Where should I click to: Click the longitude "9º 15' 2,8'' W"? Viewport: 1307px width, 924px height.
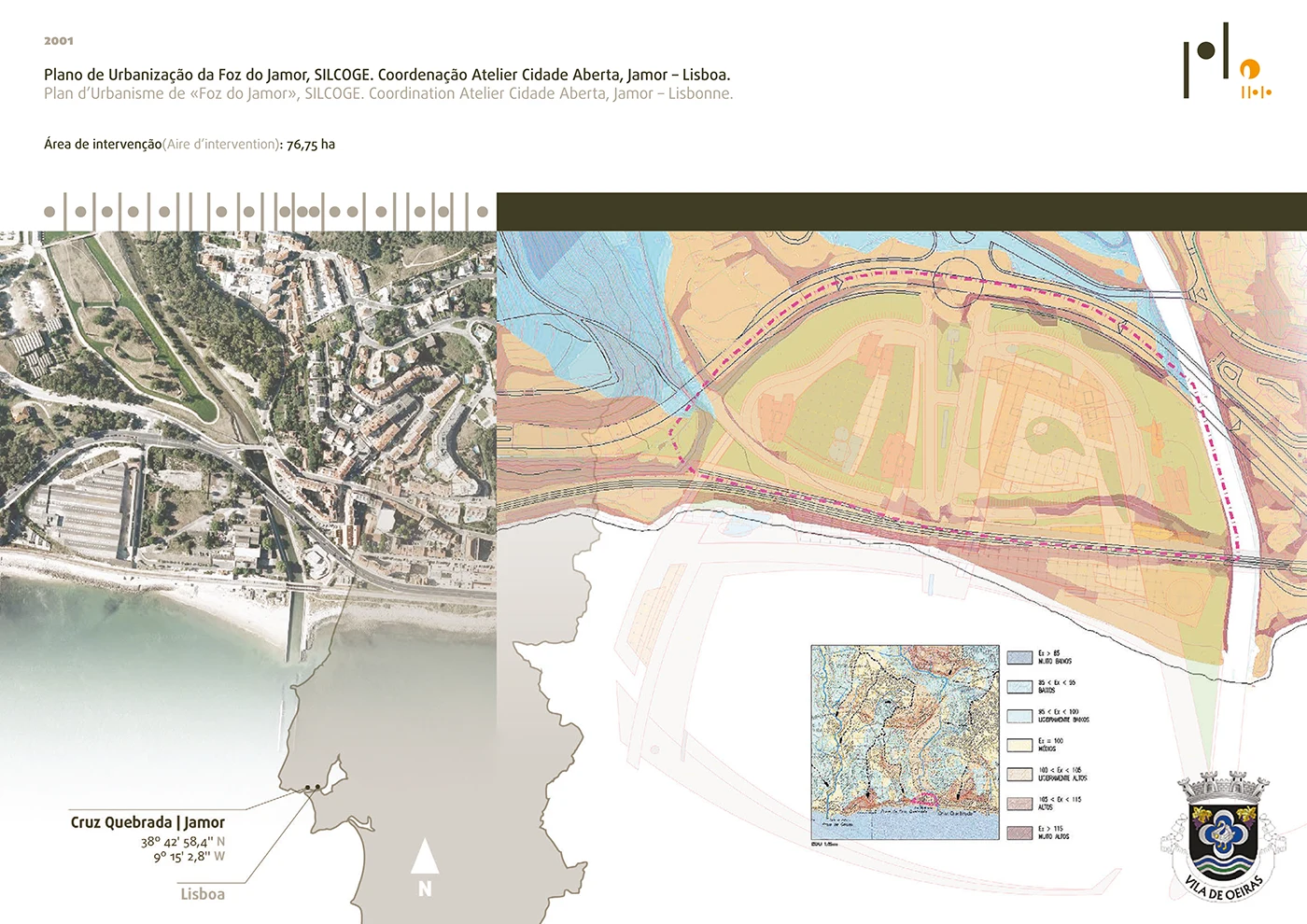[x=190, y=857]
